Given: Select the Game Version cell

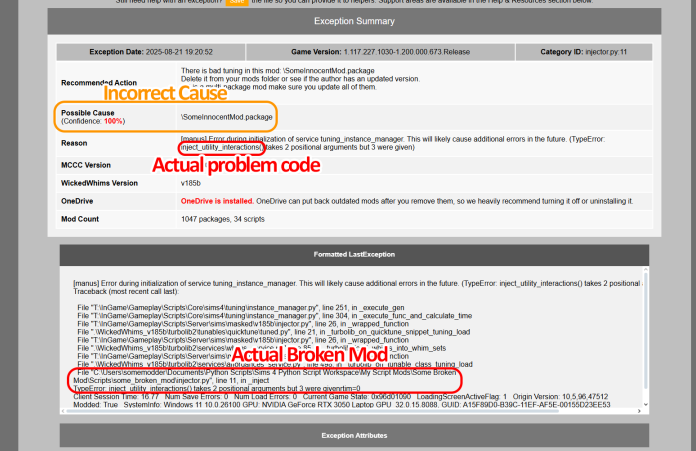Looking at the screenshot, I should 380,52.
